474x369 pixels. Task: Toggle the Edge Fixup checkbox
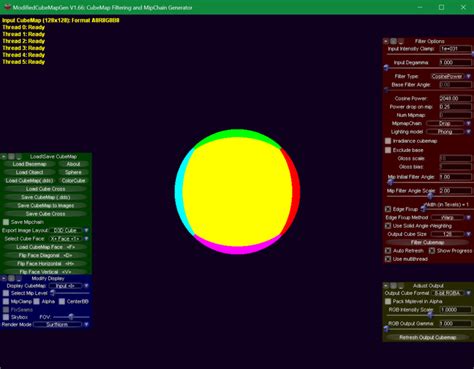pos(388,209)
